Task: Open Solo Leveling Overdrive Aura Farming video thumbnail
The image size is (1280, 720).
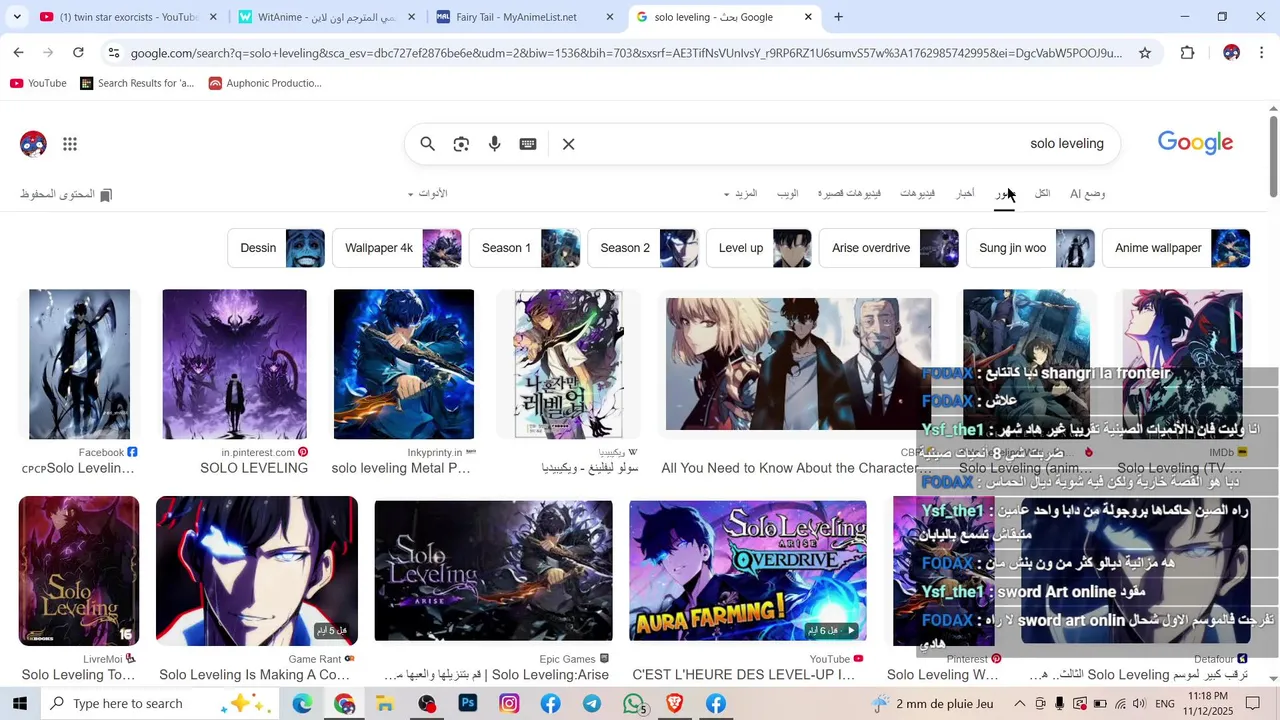Action: [748, 571]
